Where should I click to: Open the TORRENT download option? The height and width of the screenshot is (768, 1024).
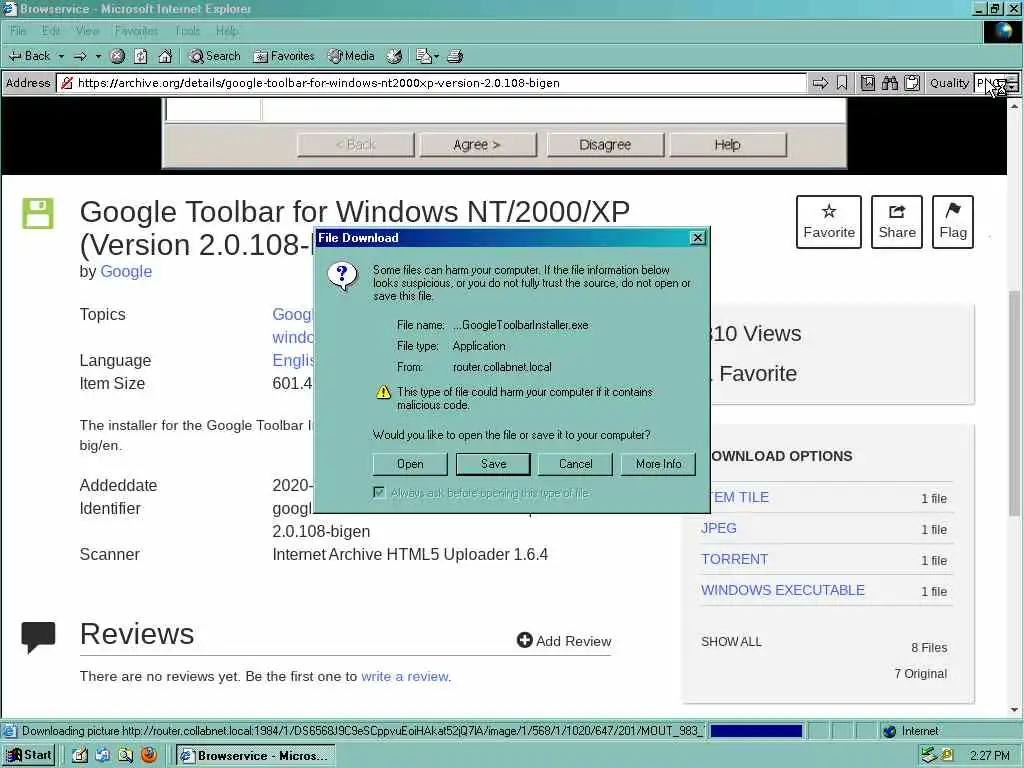734,559
